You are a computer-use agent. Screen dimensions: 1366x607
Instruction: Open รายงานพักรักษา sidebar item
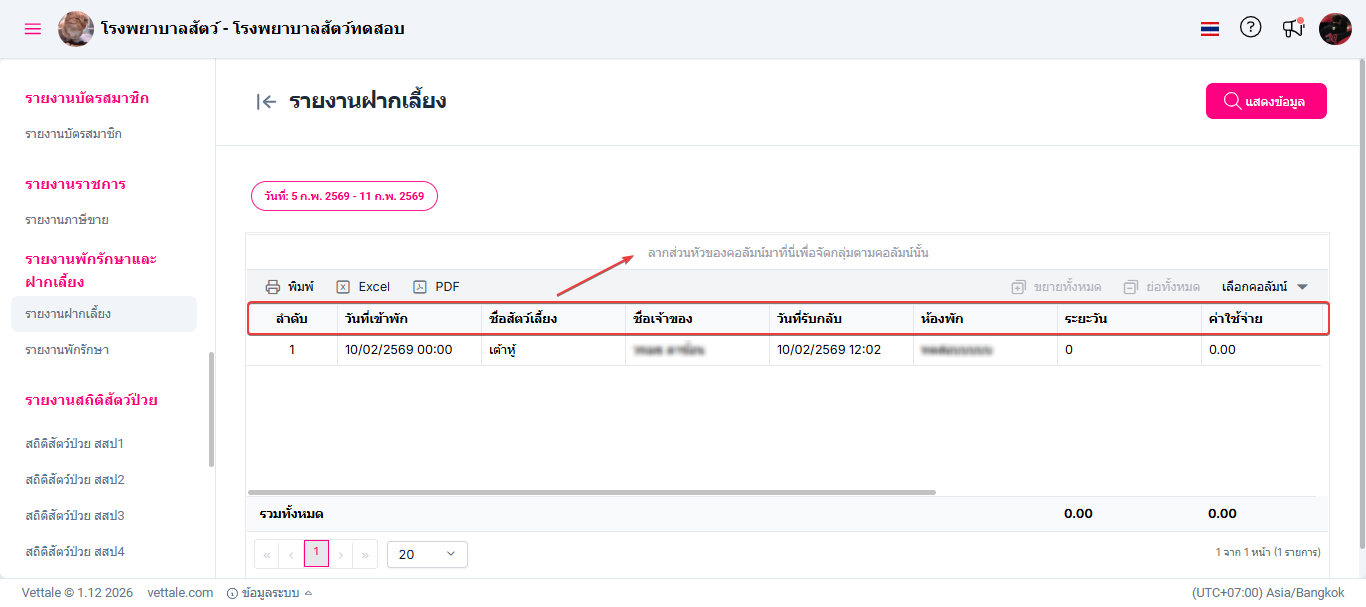tap(67, 350)
